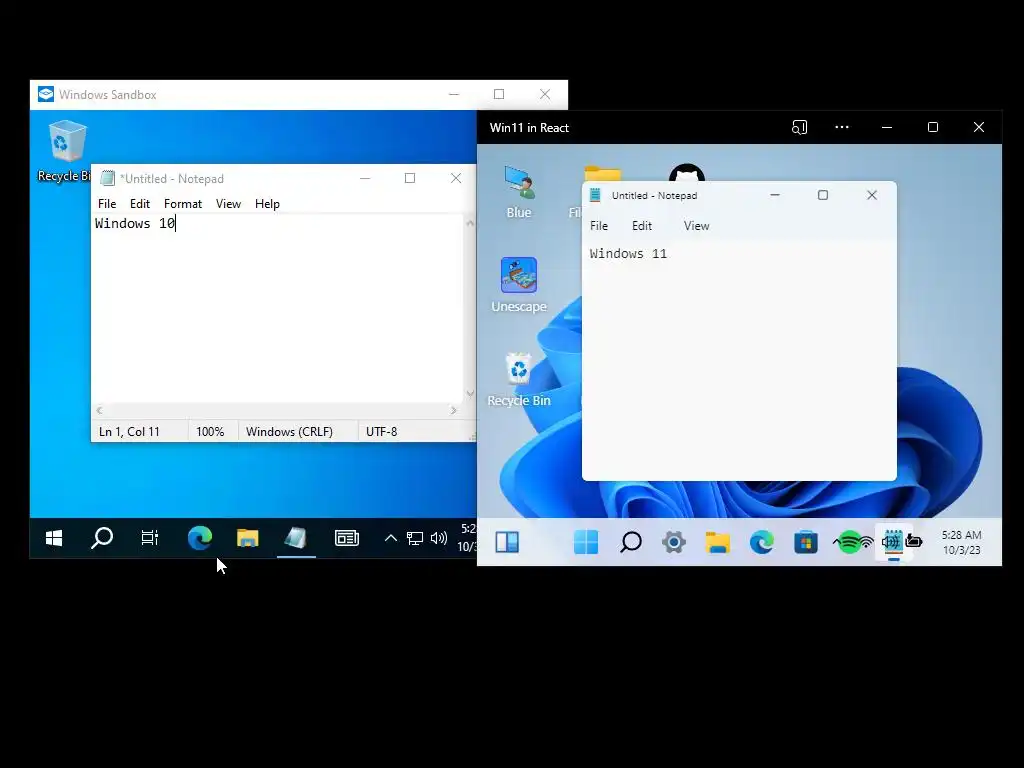Viewport: 1024px width, 768px height.
Task: Click the scroll-down arrow in Windows 10 Notepad
Action: pos(470,394)
